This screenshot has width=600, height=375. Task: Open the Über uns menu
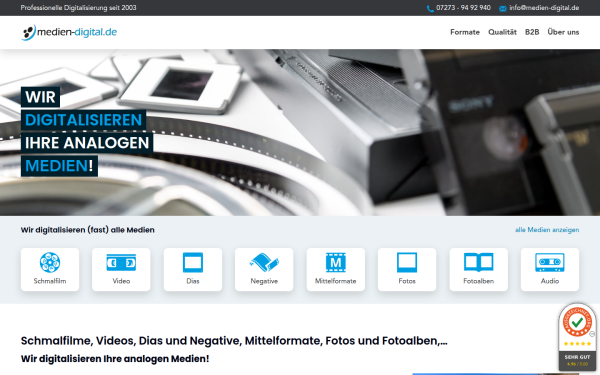click(x=563, y=32)
